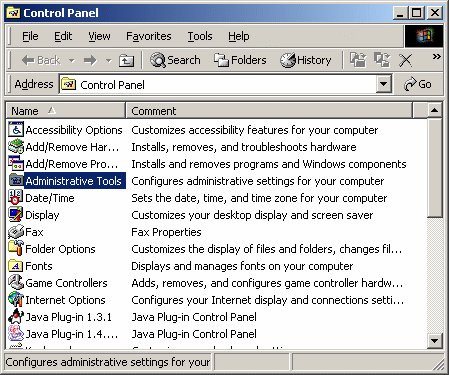Viewport: 449px width, 375px height.
Task: Click the vertical scrollbar down arrow
Action: tap(434, 341)
